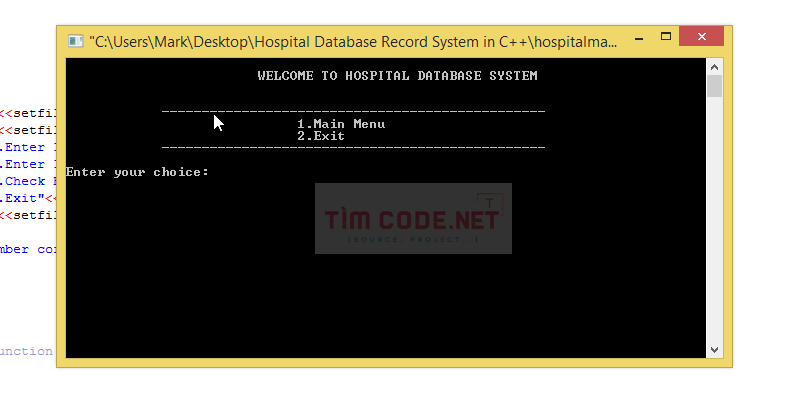The image size is (788, 397).
Task: Minimize the hospital console window
Action: (x=639, y=38)
